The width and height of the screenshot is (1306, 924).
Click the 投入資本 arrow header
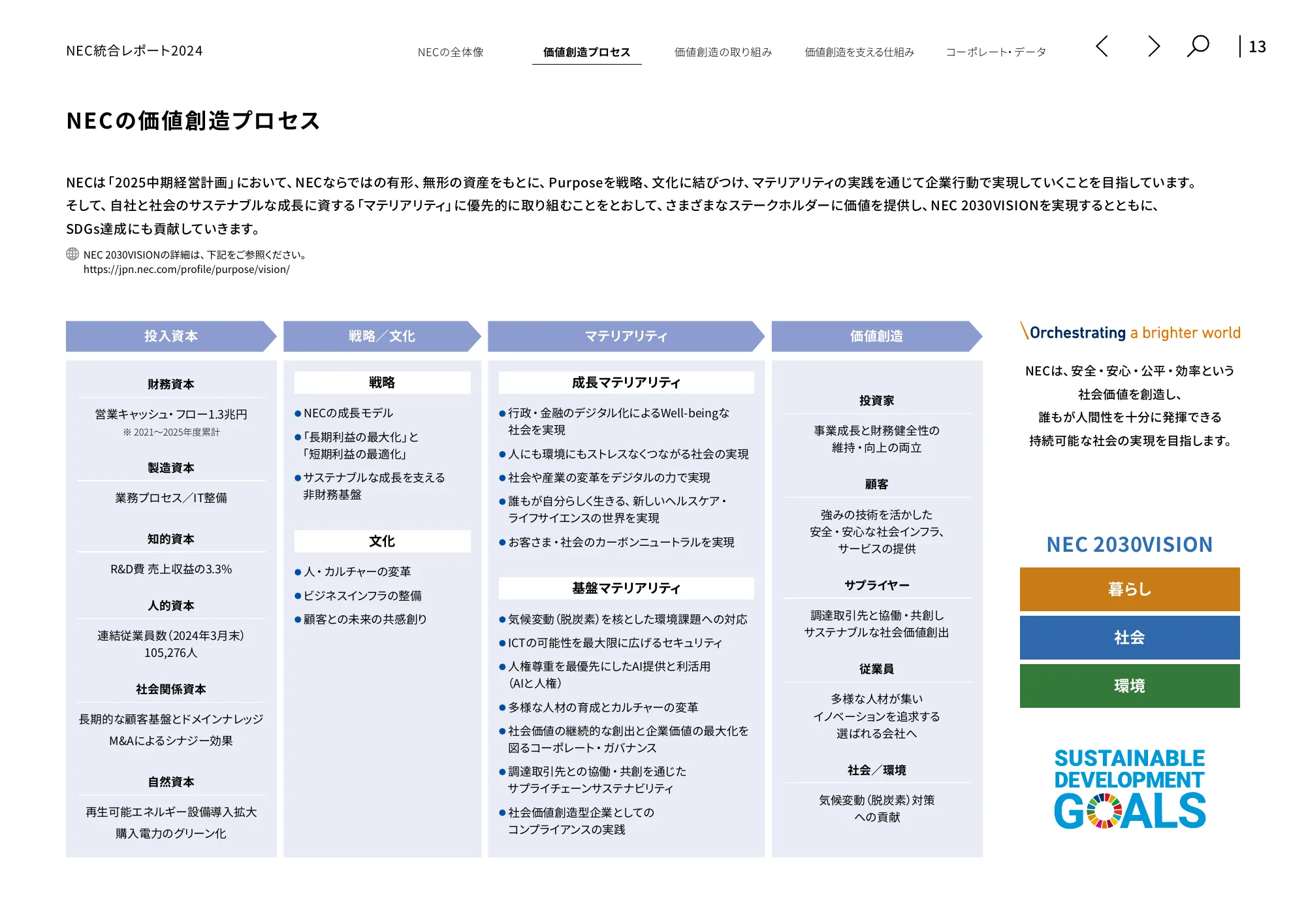pyautogui.click(x=171, y=336)
